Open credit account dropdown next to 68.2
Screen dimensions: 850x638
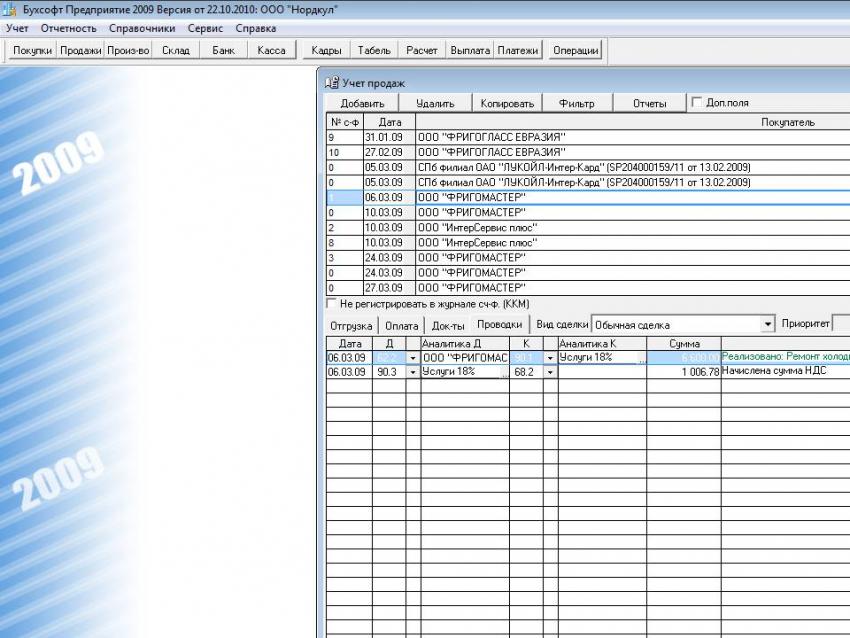(550, 372)
